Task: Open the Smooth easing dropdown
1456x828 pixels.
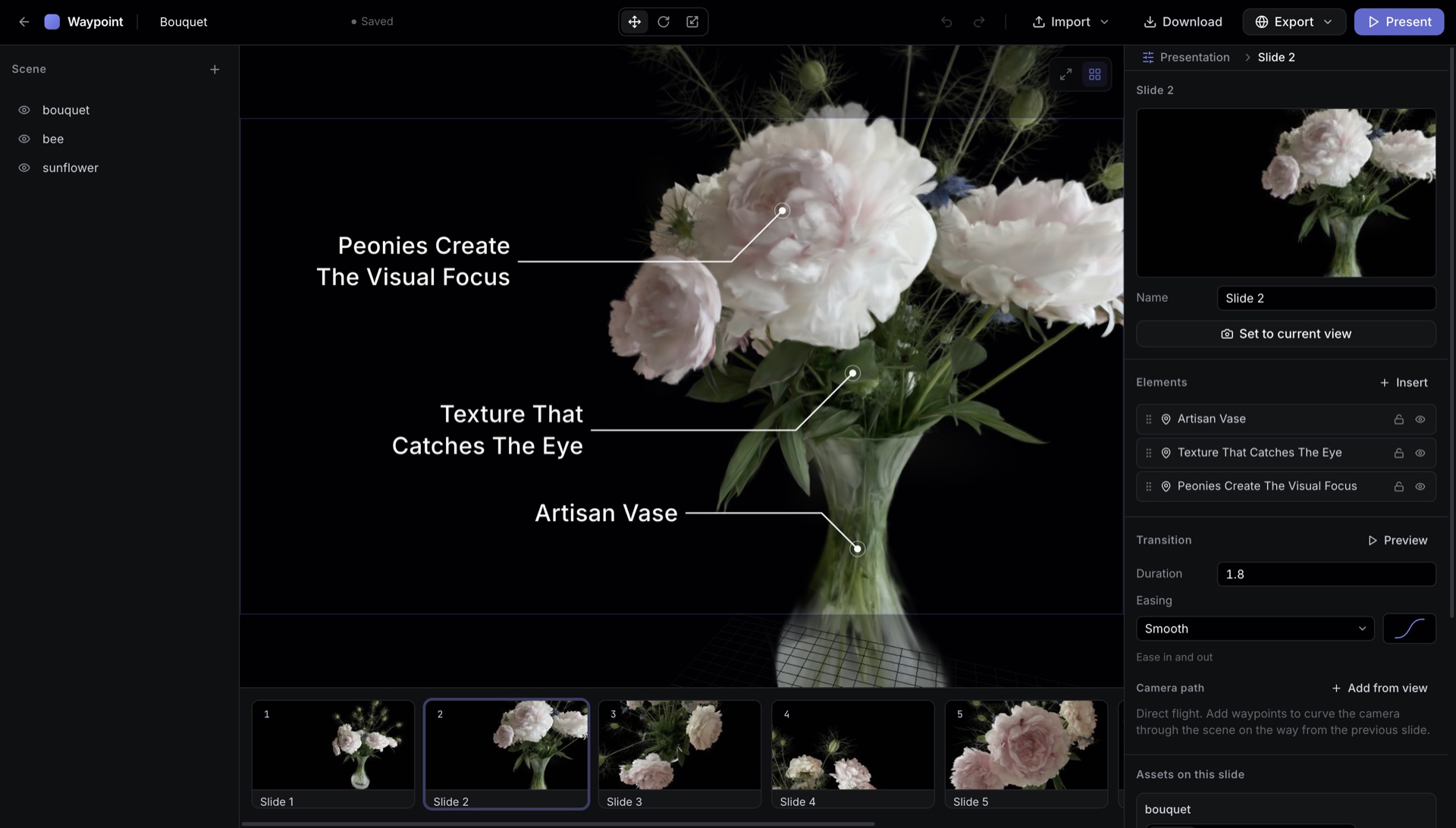Action: coord(1255,629)
